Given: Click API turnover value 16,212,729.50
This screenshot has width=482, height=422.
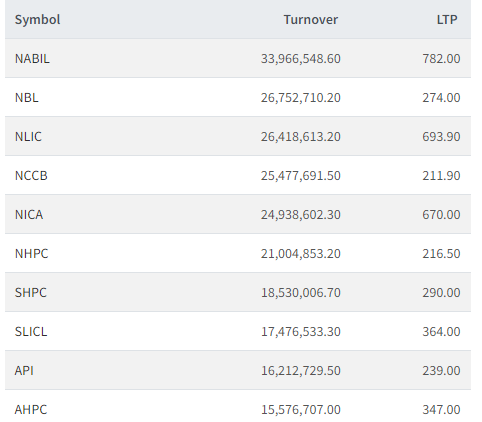Looking at the screenshot, I should (x=301, y=371).
